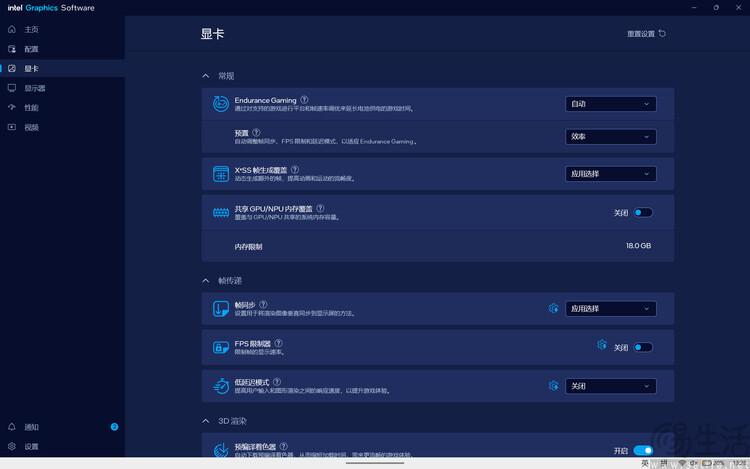Click the Intel Graphics Software title
Image resolution: width=750 pixels, height=469 pixels.
pos(51,8)
